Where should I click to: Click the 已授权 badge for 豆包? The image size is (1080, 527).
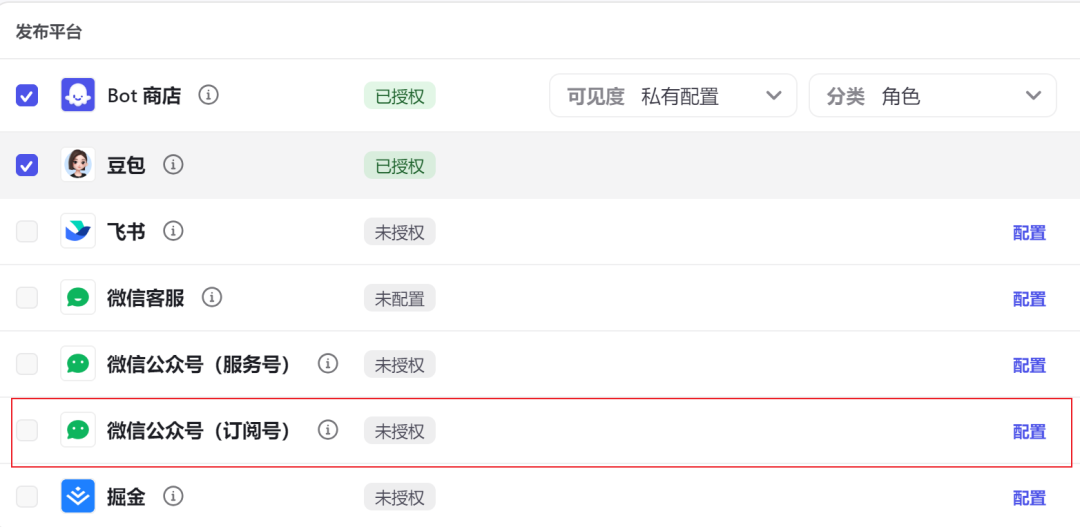coord(399,166)
